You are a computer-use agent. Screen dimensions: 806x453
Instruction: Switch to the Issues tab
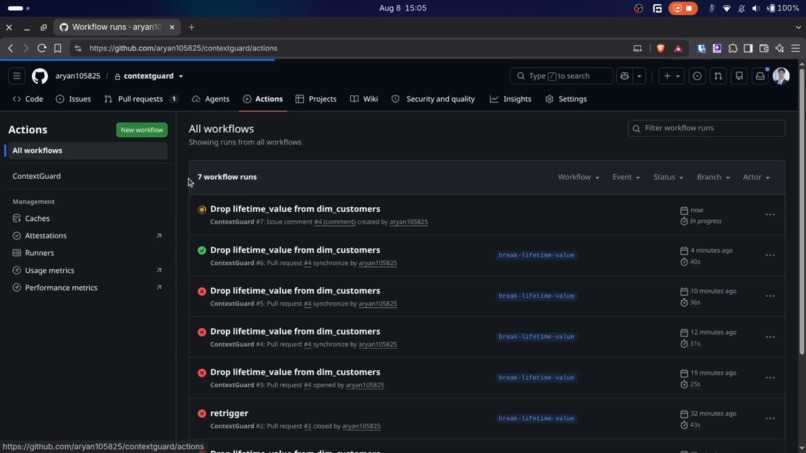tap(74, 99)
